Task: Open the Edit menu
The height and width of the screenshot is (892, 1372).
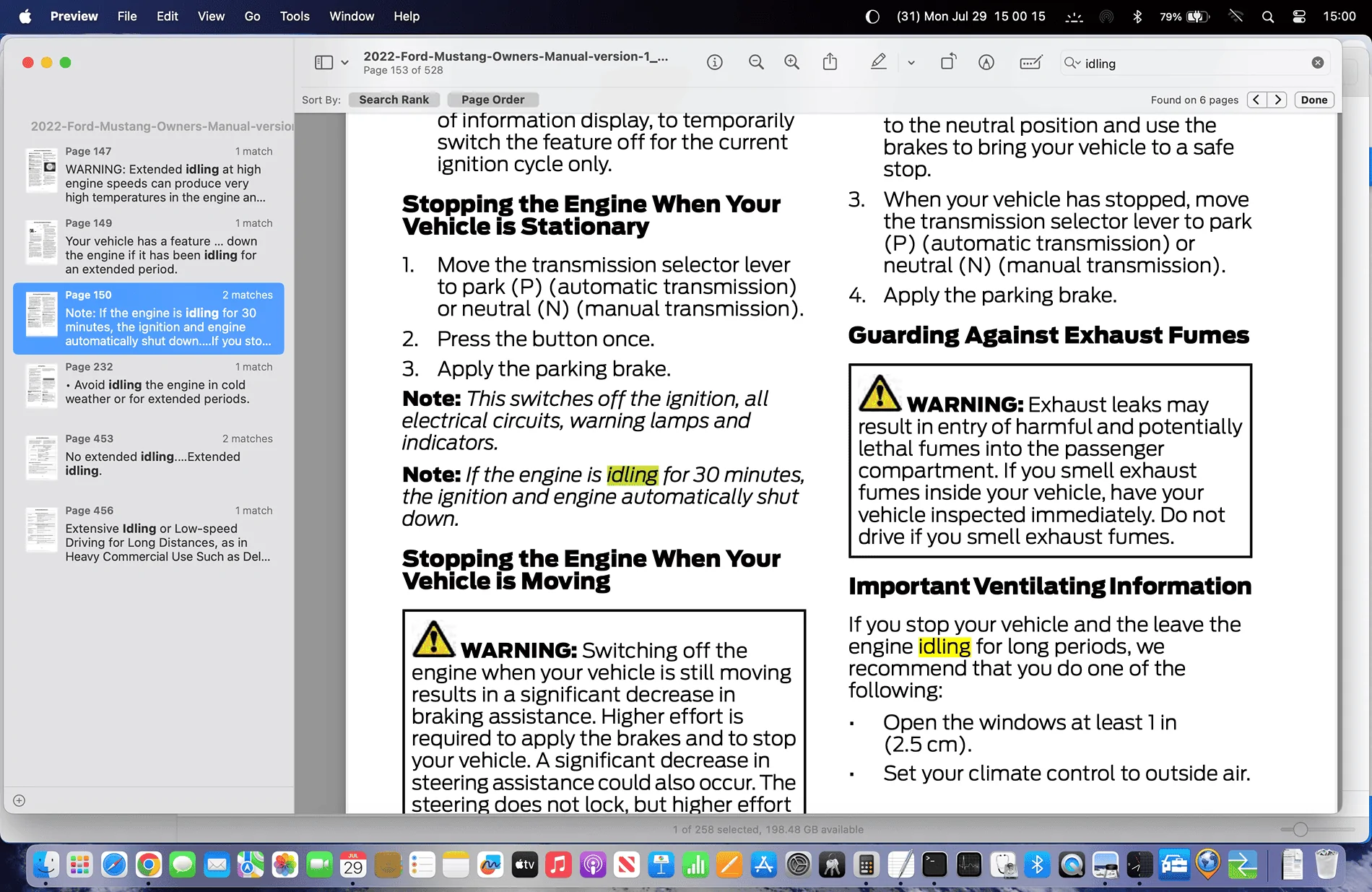Action: pyautogui.click(x=168, y=16)
